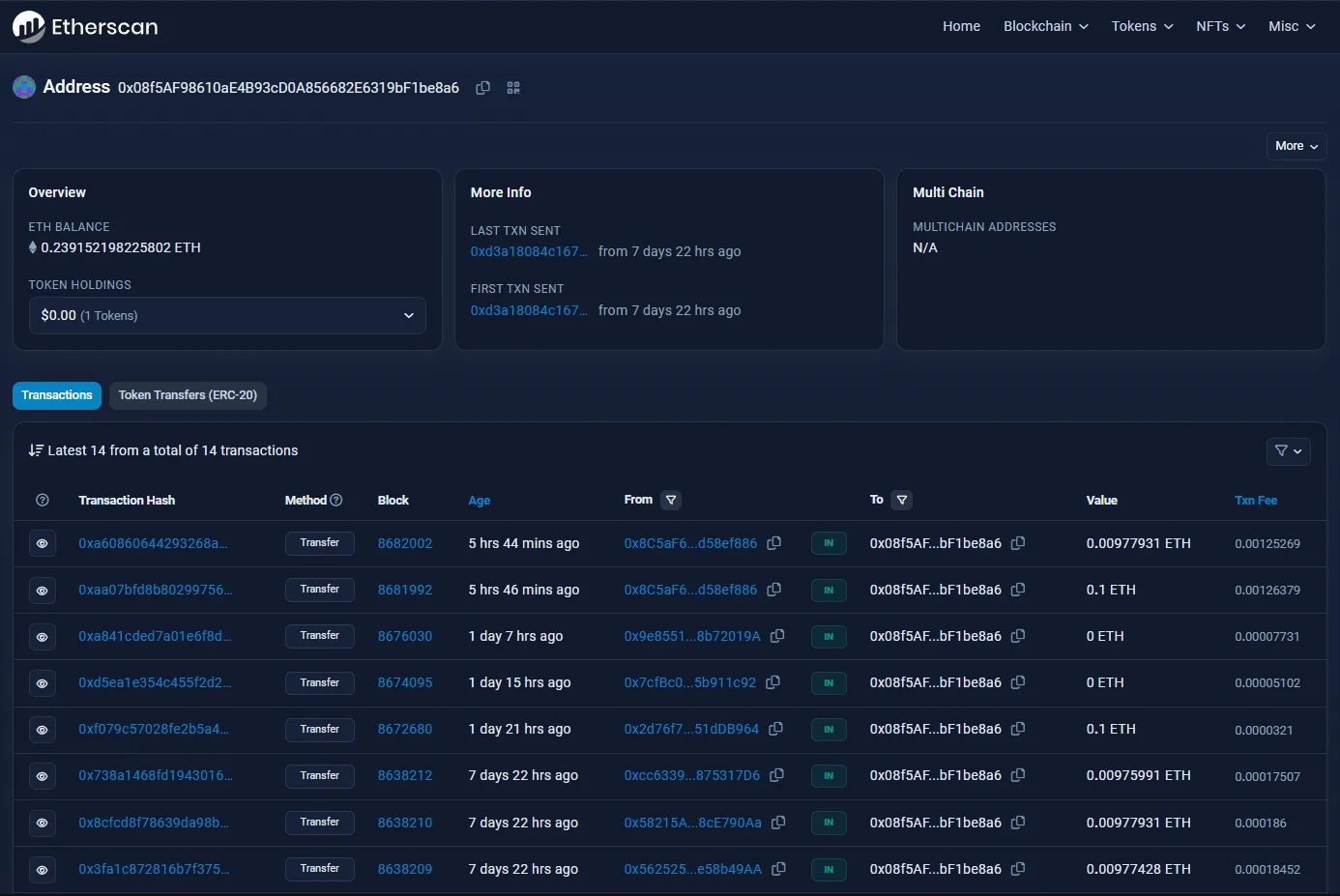This screenshot has height=896, width=1340.
Task: Toggle the Age column header format
Action: coord(479,501)
